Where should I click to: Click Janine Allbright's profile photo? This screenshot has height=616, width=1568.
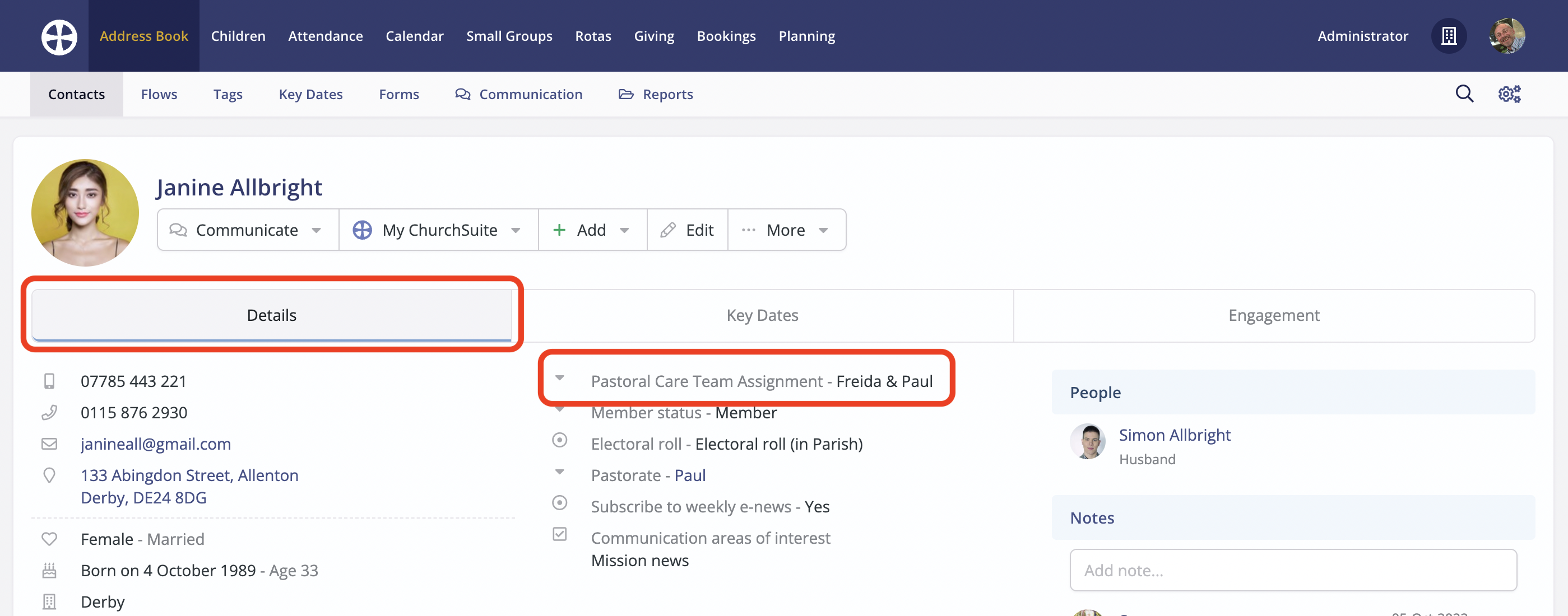click(85, 212)
